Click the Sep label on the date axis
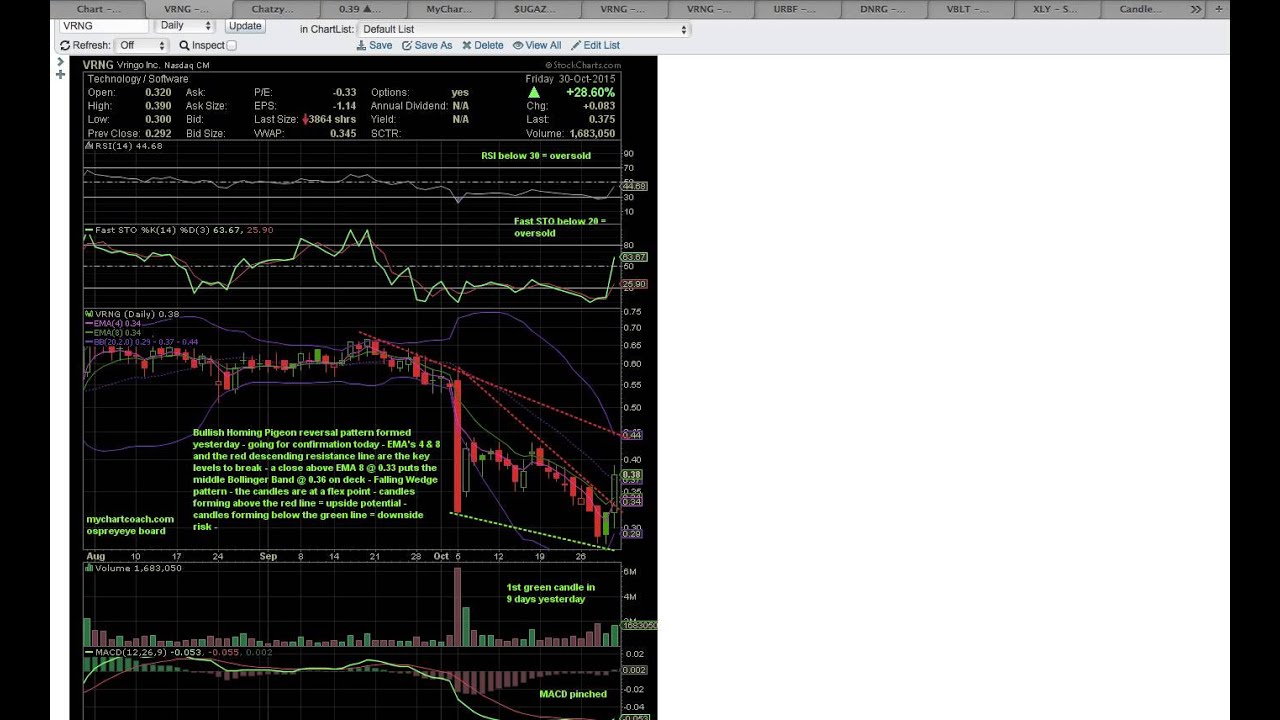 click(x=268, y=556)
